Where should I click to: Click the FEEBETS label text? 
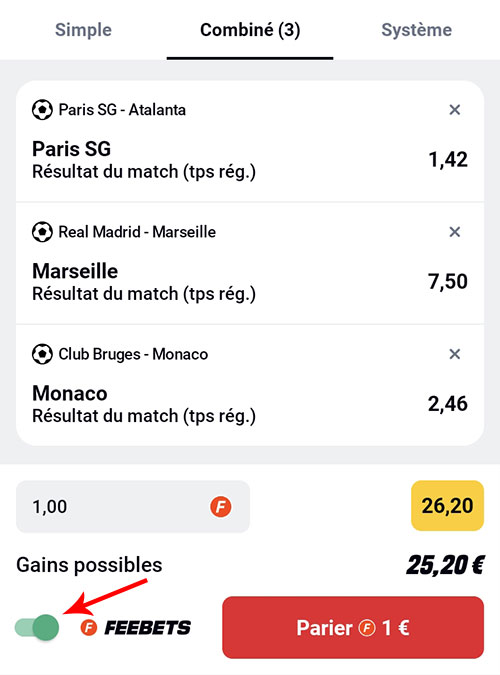148,628
